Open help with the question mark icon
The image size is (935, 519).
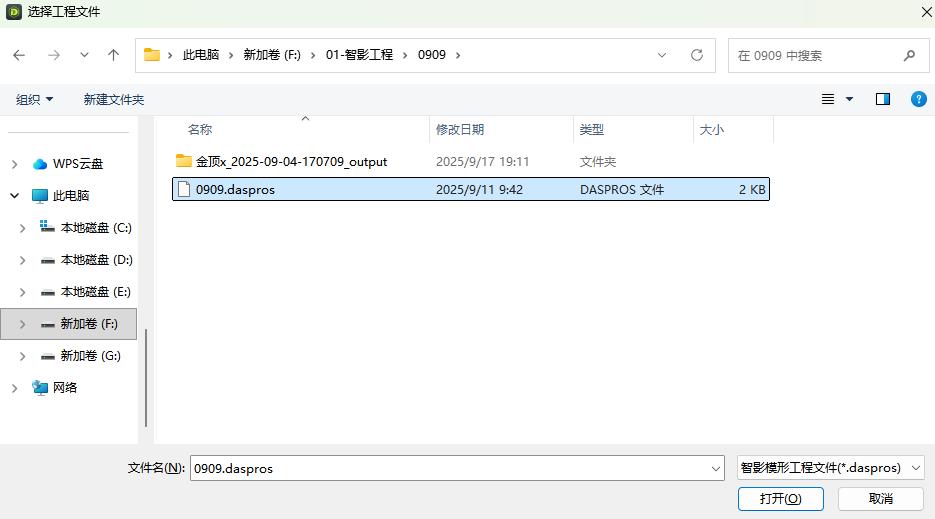[x=919, y=99]
